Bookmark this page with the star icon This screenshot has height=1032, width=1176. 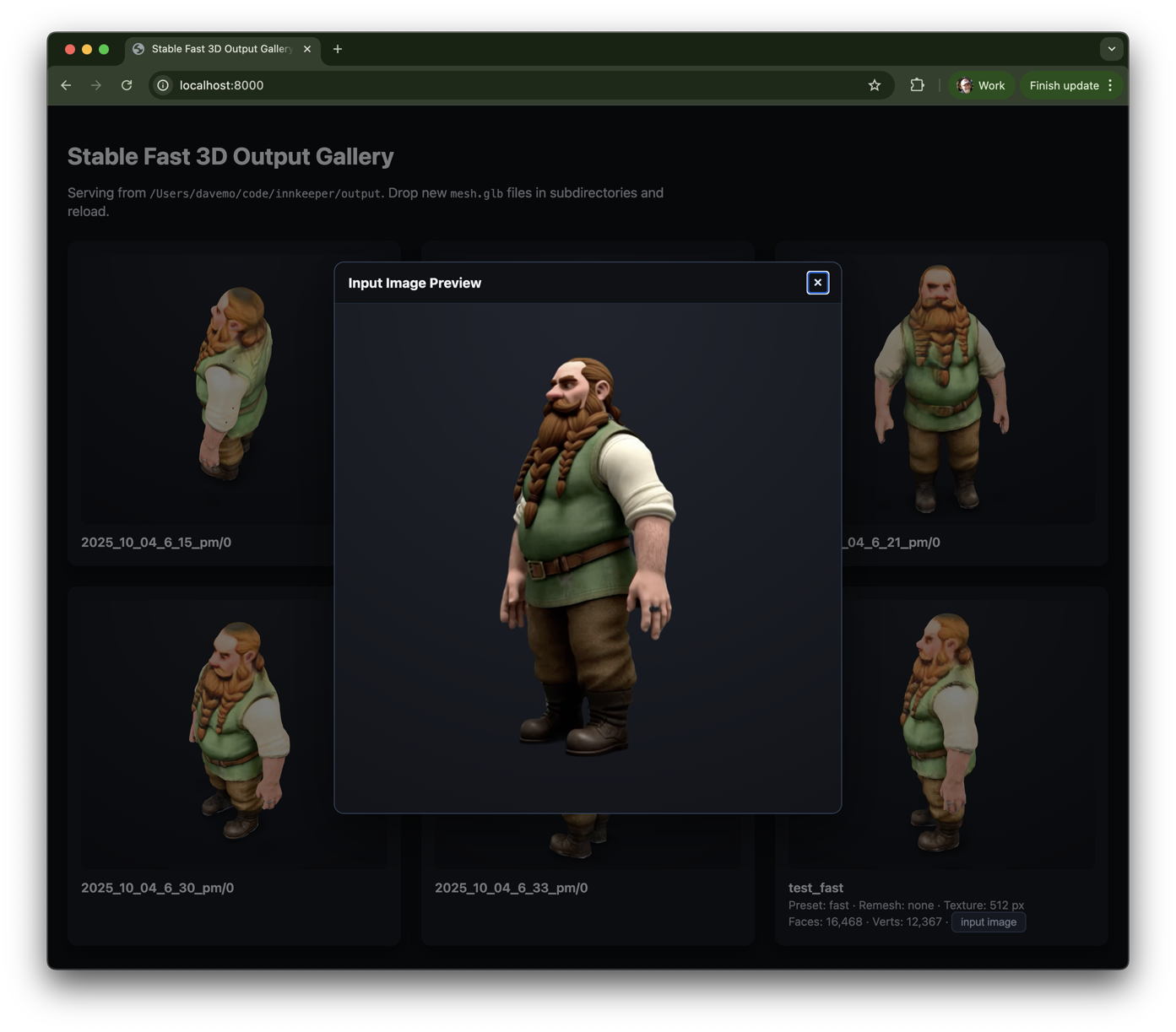(875, 85)
